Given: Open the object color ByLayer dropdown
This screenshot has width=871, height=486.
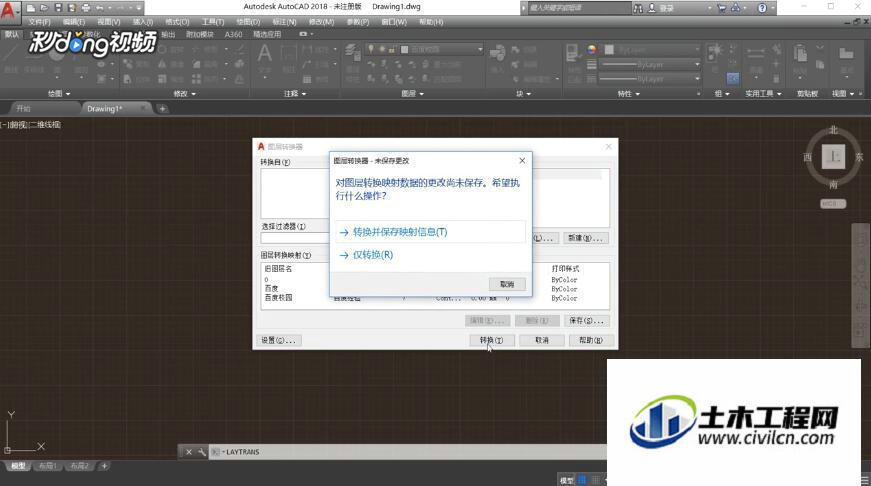Looking at the screenshot, I should coord(652,49).
